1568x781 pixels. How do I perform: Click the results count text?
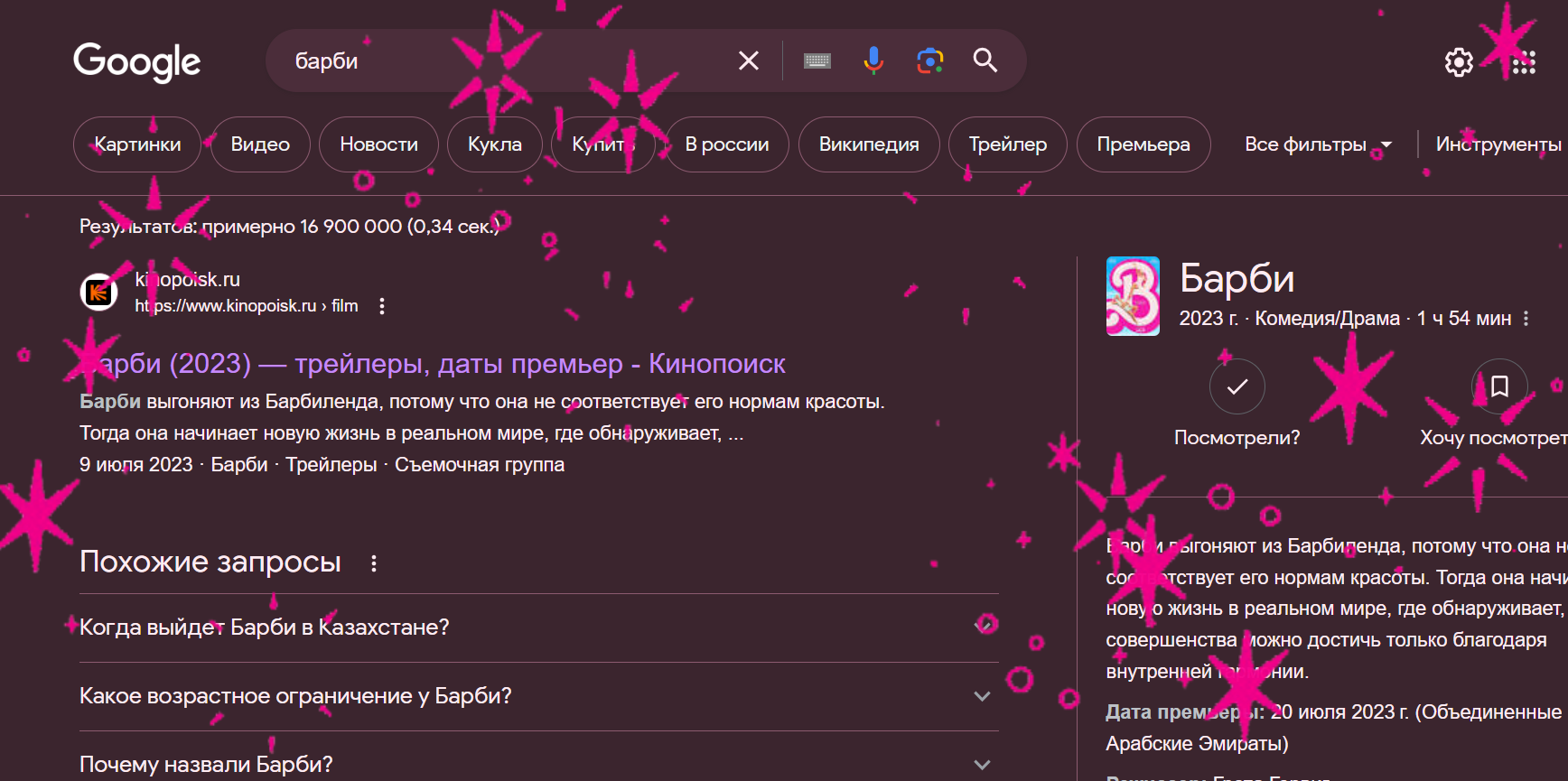click(289, 227)
